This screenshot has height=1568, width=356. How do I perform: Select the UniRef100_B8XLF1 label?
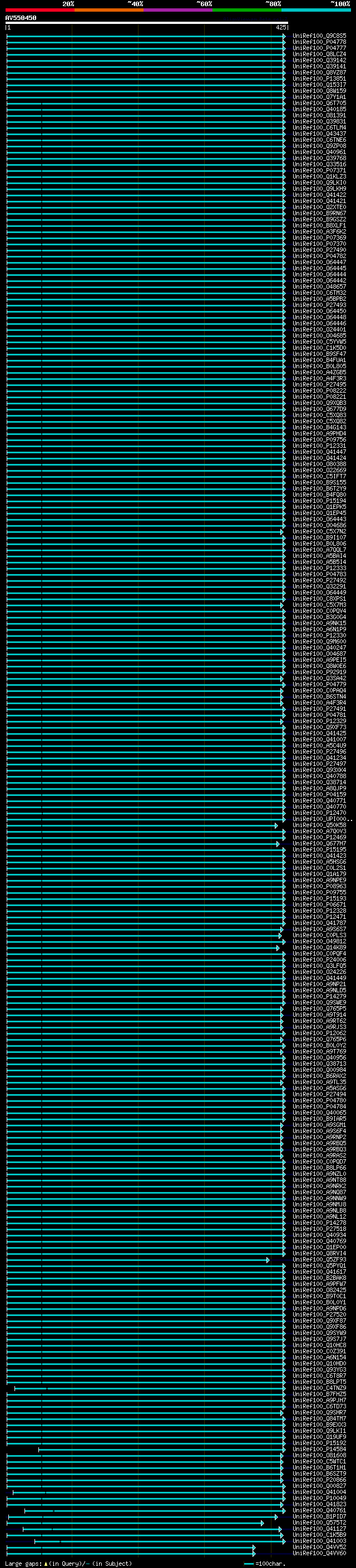319,226
